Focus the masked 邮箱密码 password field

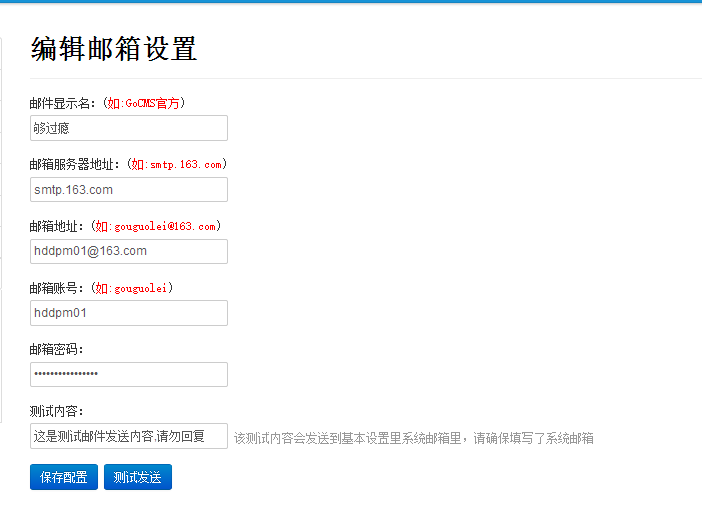coord(129,374)
